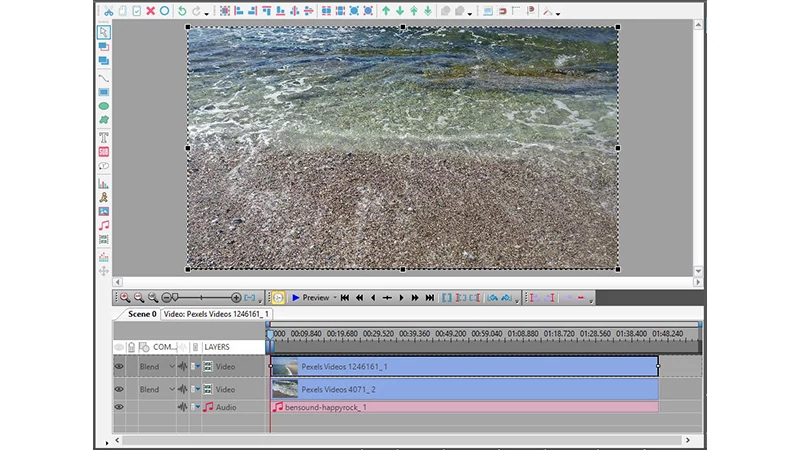Click the green Undo arrow
800x450 pixels.
pos(182,11)
